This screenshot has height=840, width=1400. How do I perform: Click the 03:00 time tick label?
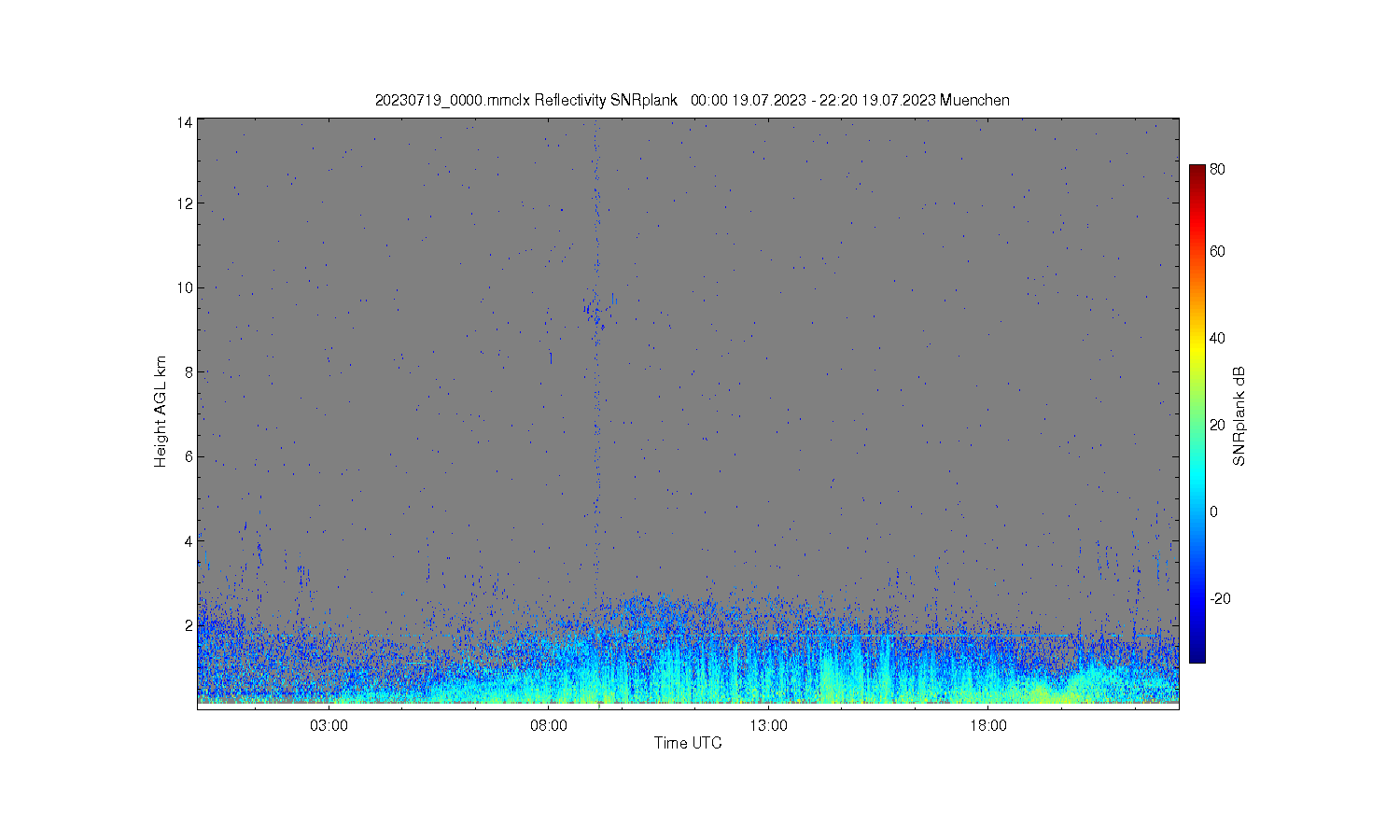pos(329,725)
